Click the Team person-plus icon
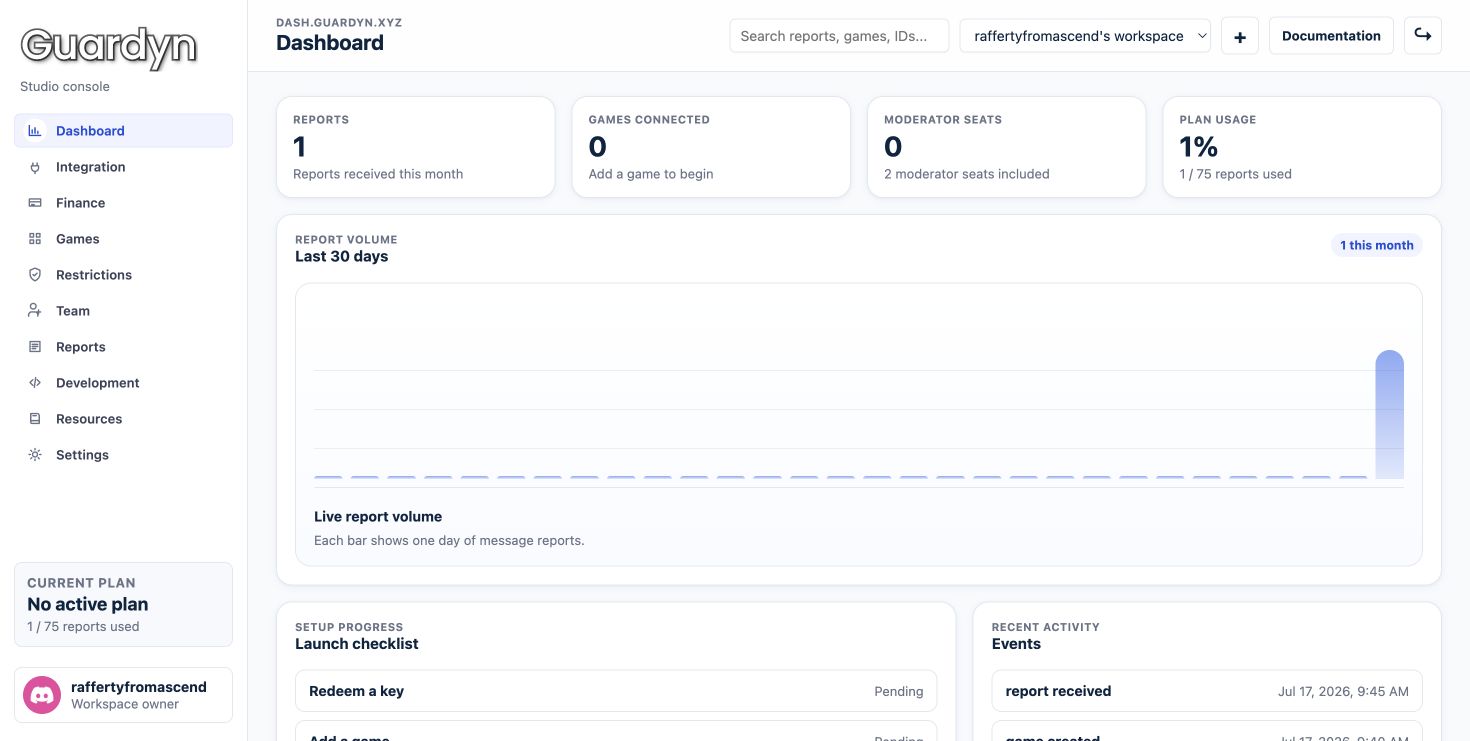The image size is (1470, 741). (35, 311)
